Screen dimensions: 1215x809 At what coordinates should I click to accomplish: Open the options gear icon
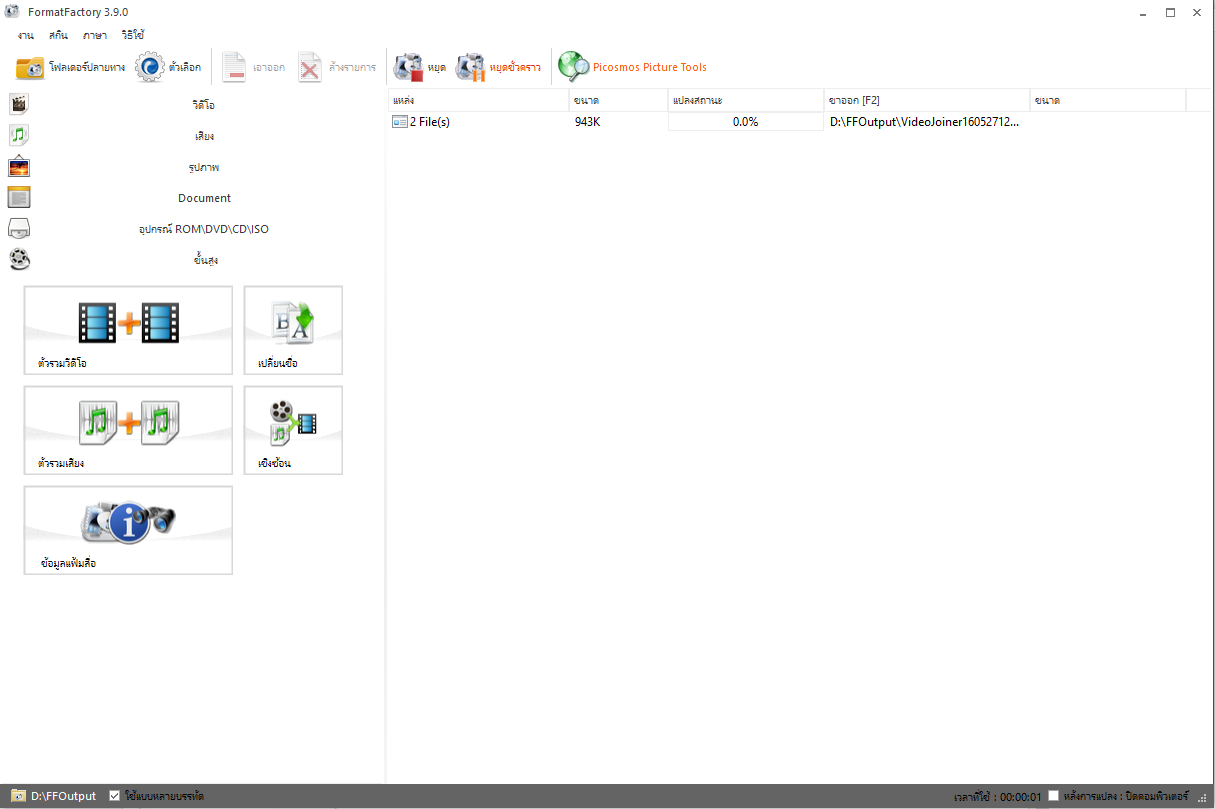tap(149, 67)
